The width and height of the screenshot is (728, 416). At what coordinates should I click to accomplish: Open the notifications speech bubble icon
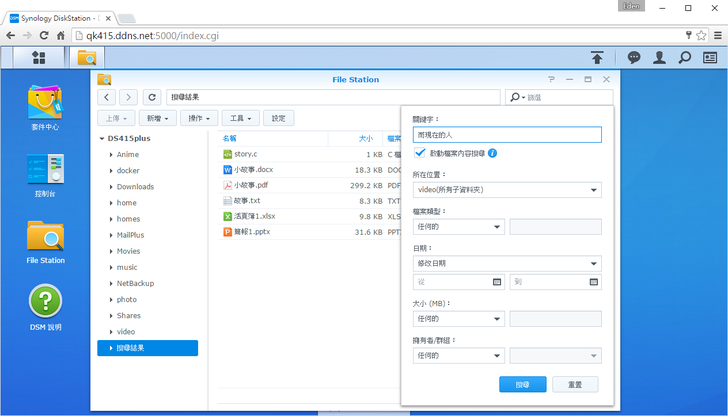[x=634, y=58]
